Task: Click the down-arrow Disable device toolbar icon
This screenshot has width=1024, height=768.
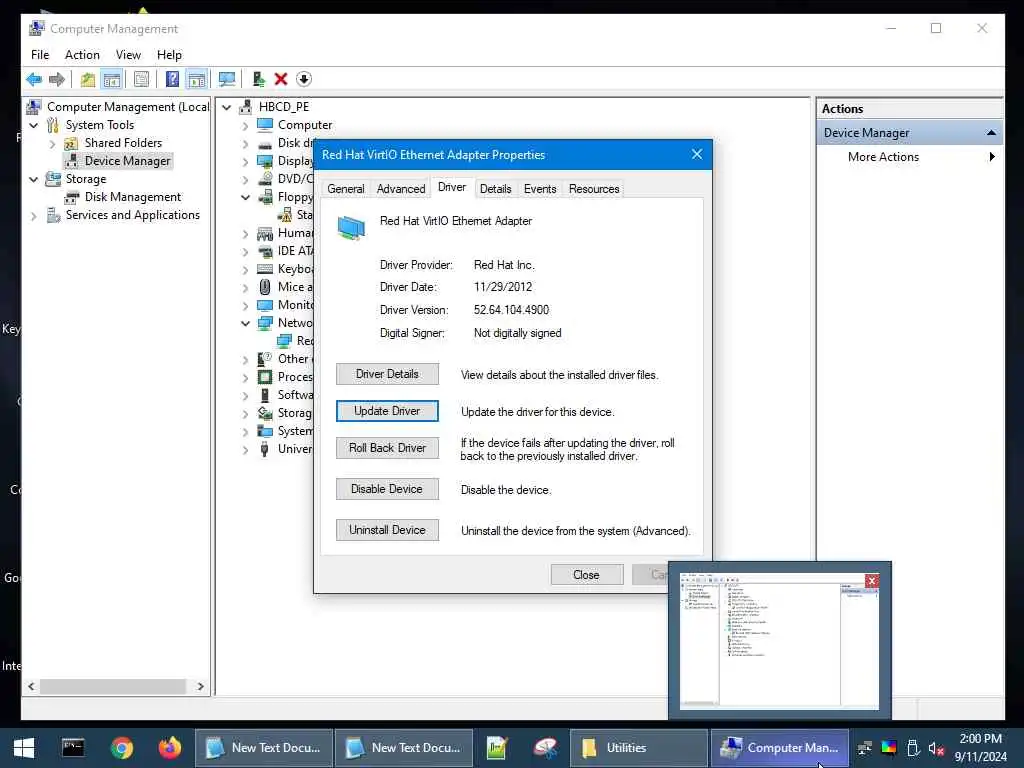Action: (304, 80)
